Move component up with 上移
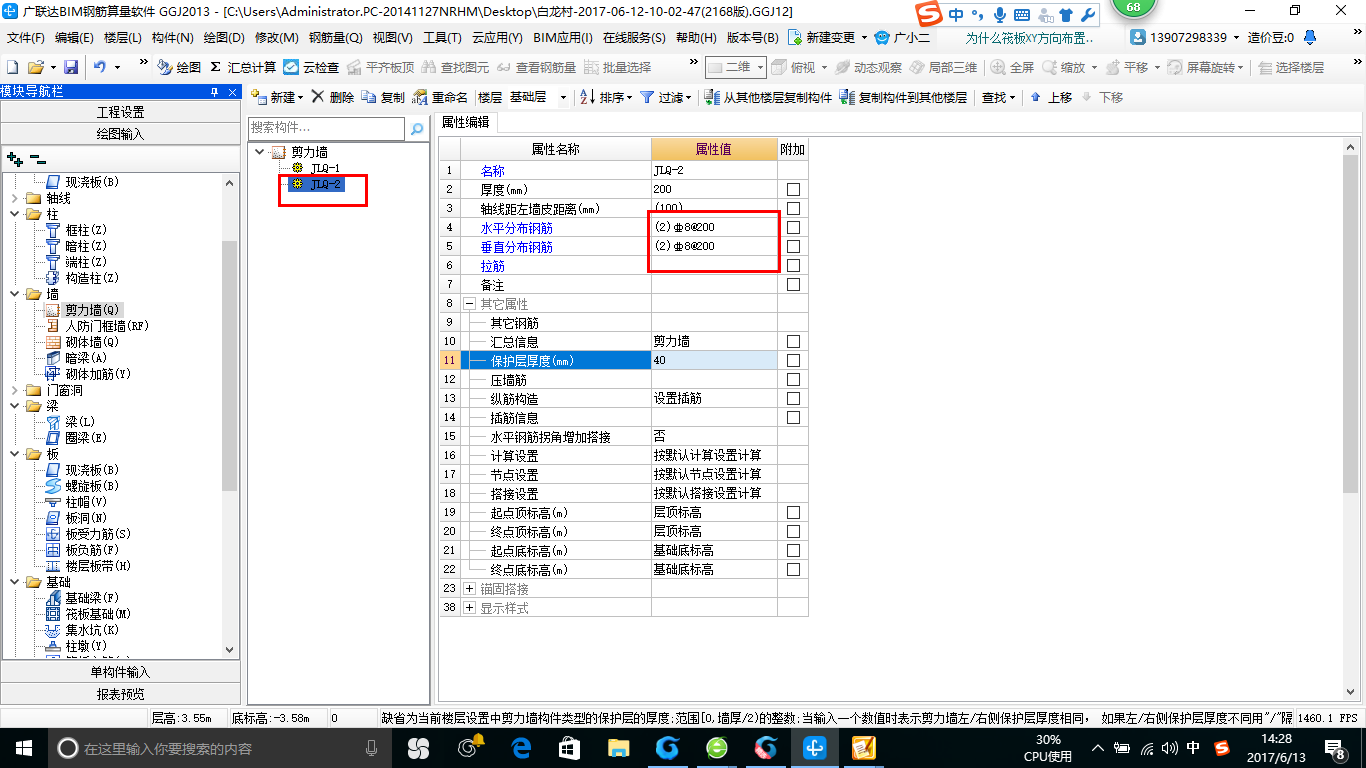This screenshot has height=768, width=1366. point(1051,97)
